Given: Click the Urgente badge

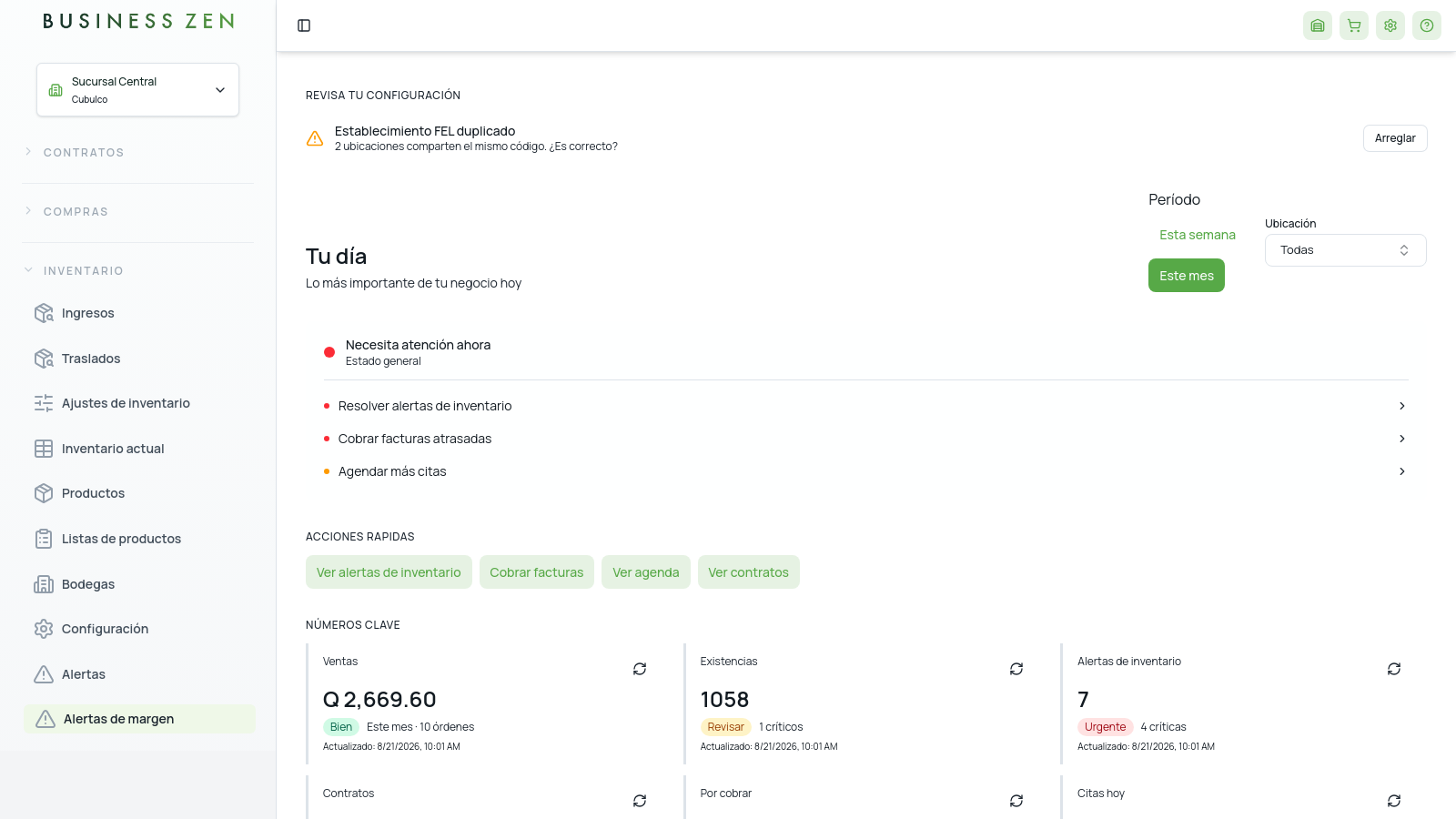Looking at the screenshot, I should 1105,727.
